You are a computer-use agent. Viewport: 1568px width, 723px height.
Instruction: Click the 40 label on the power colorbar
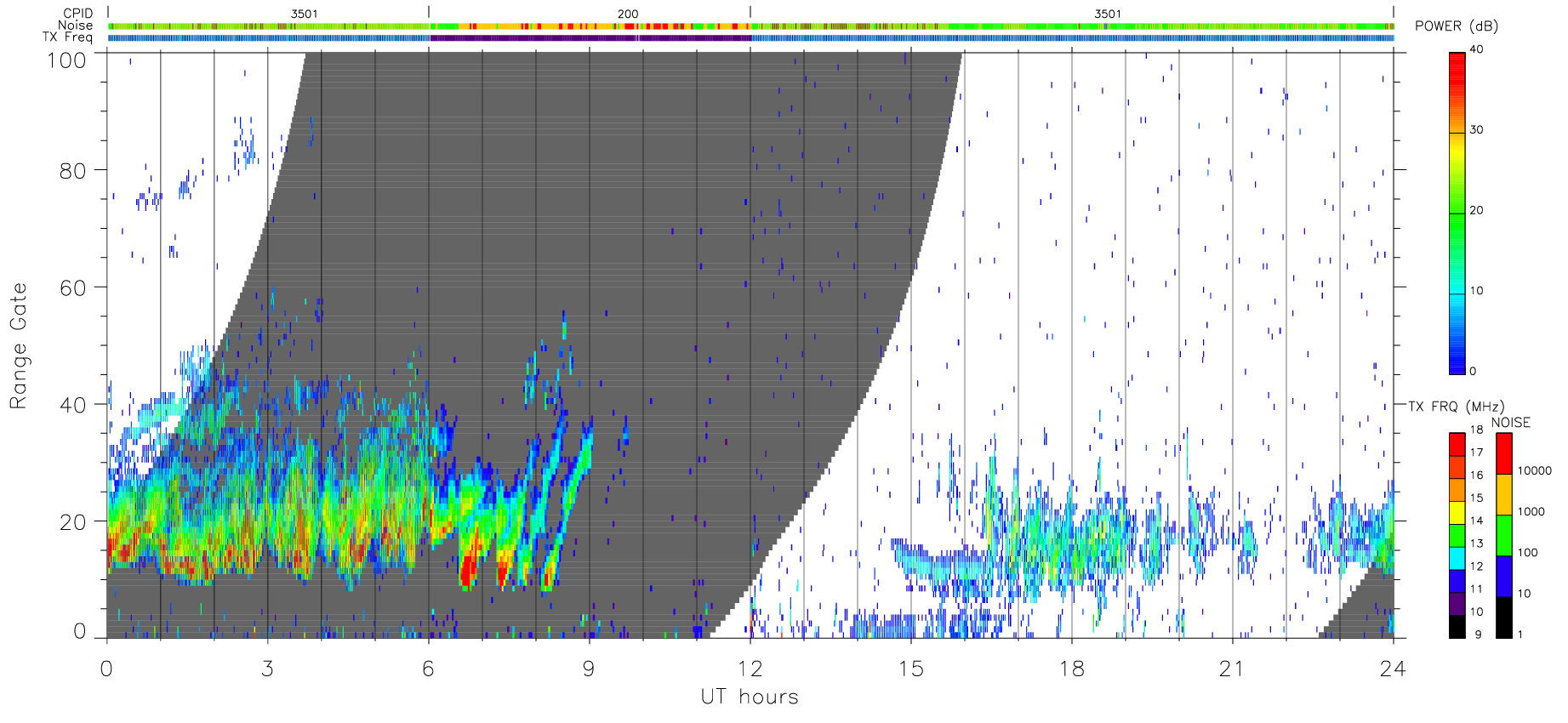(x=1476, y=49)
